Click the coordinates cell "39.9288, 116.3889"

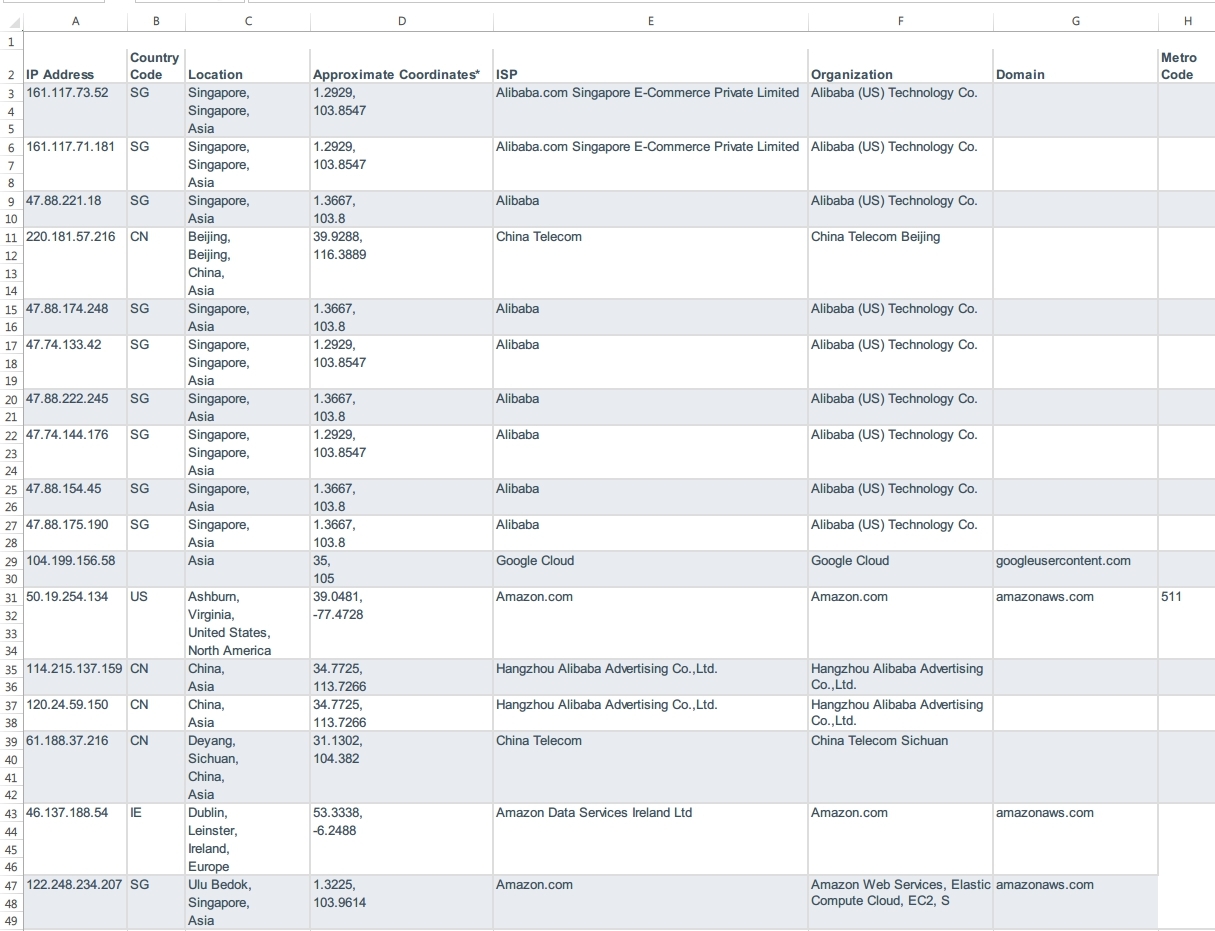pos(401,263)
